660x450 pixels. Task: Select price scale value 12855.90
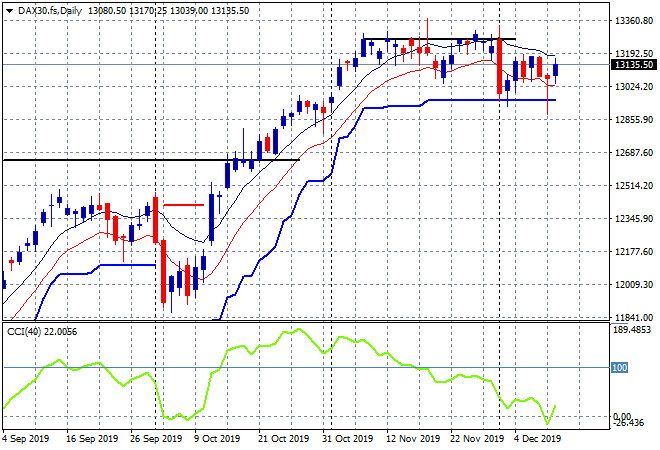point(634,120)
